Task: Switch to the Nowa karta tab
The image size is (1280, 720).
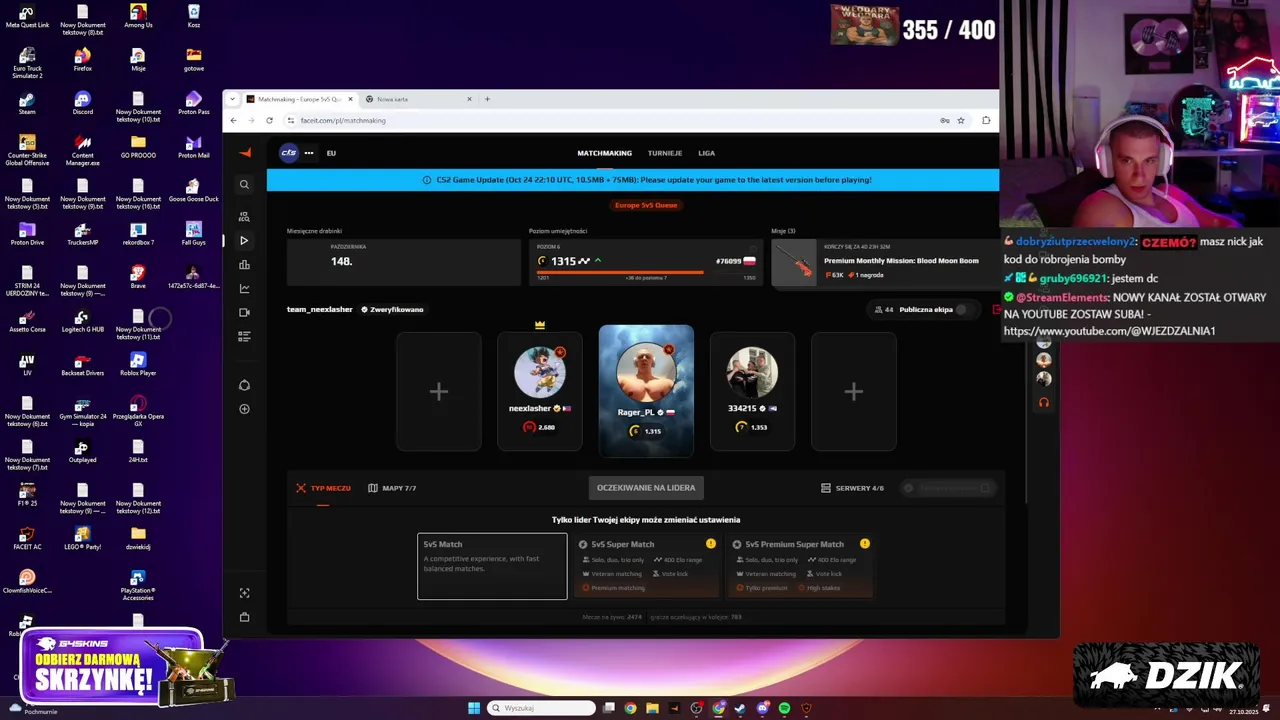Action: coord(418,99)
